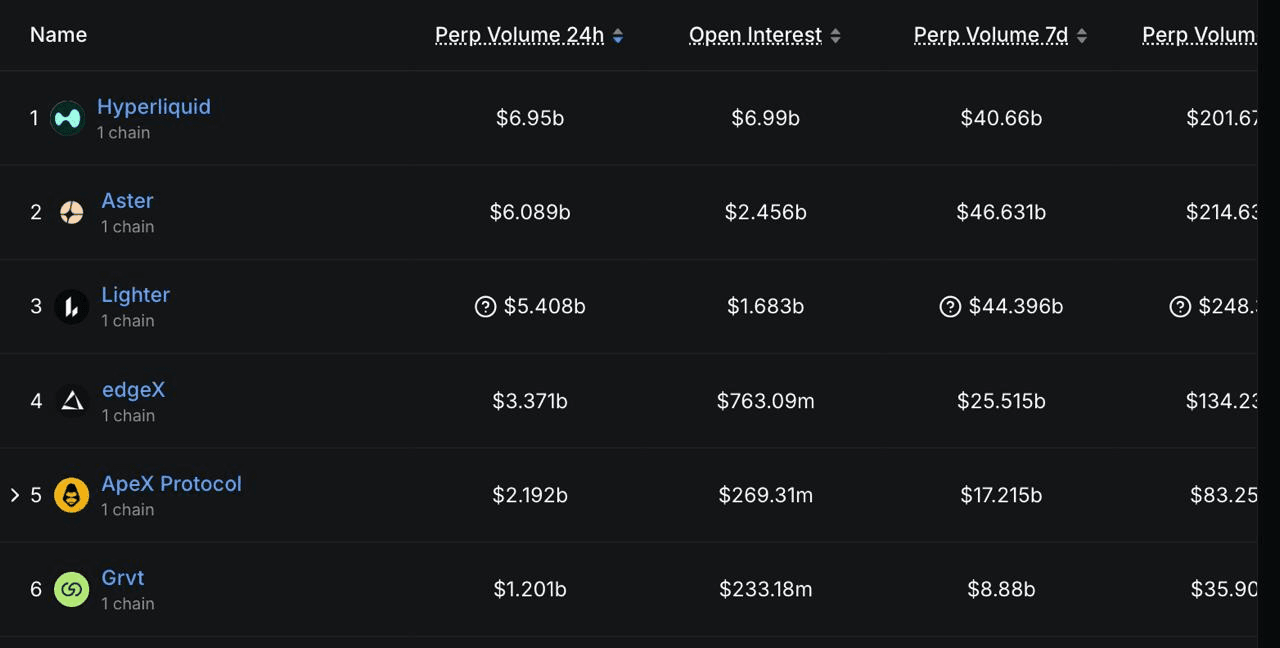Open the Lighter protocol link
Screen dimensions: 1280x648
point(135,295)
